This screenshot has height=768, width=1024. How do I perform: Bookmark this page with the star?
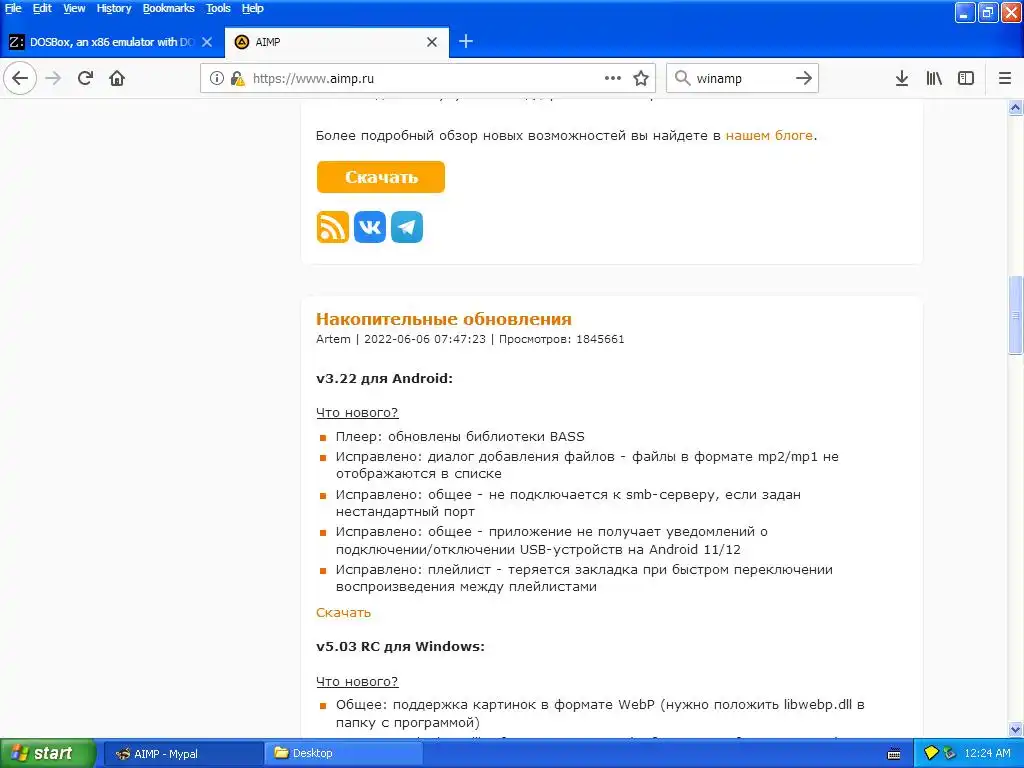click(641, 78)
